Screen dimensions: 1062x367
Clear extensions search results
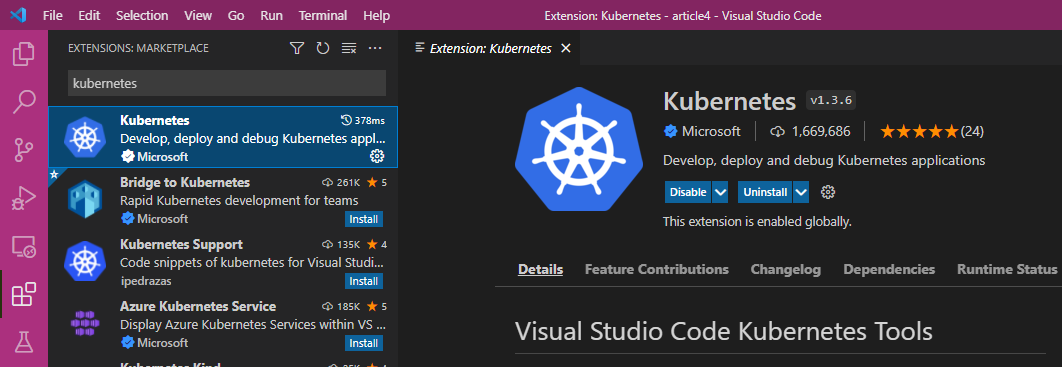tap(349, 48)
